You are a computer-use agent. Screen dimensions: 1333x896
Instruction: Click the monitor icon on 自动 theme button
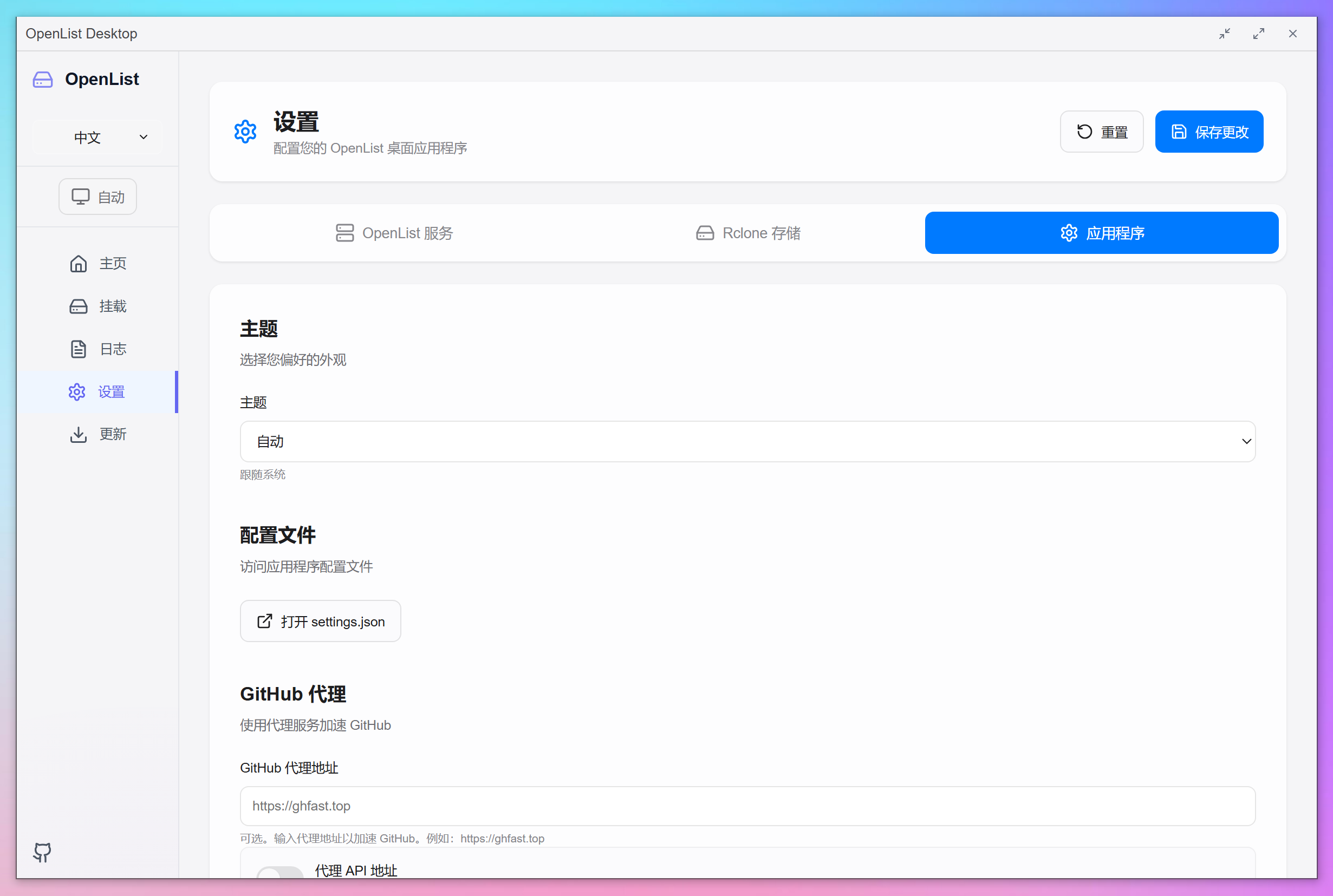81,196
